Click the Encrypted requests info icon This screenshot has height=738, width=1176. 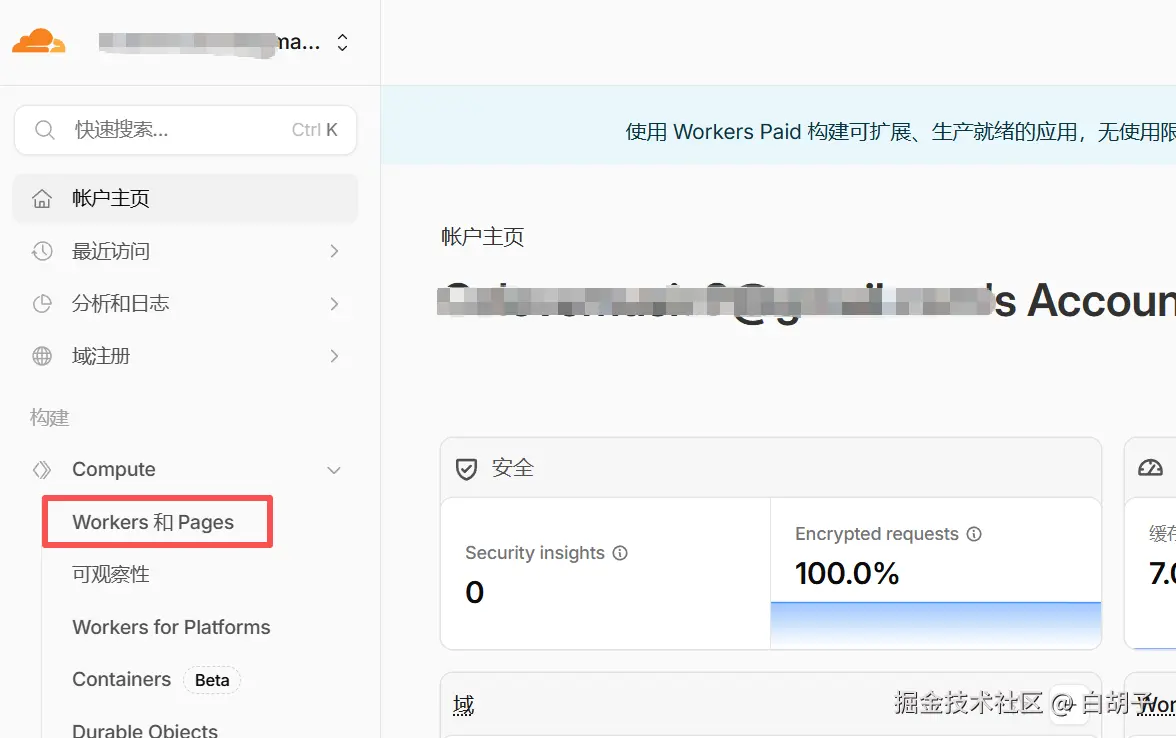click(974, 534)
